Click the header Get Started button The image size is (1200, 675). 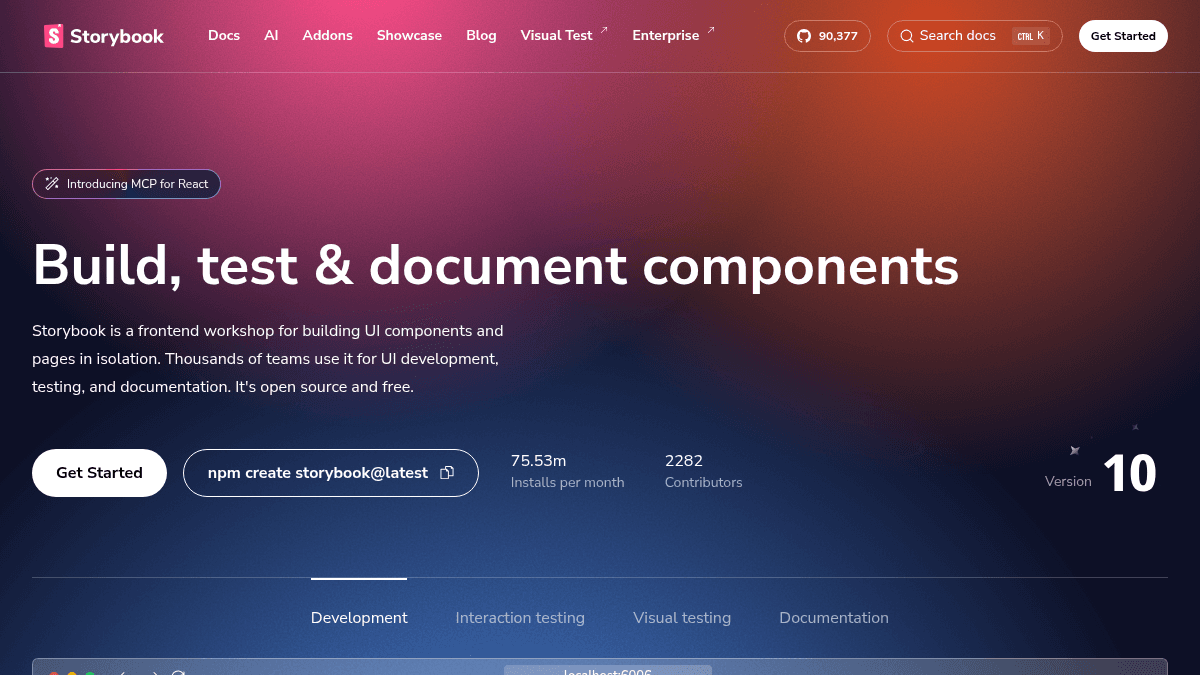tap(1123, 36)
